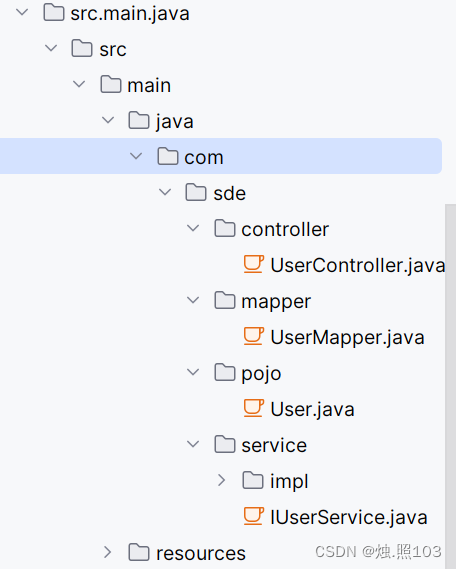The image size is (456, 569).
Task: Expand the resources folder chevron
Action: pos(107,552)
